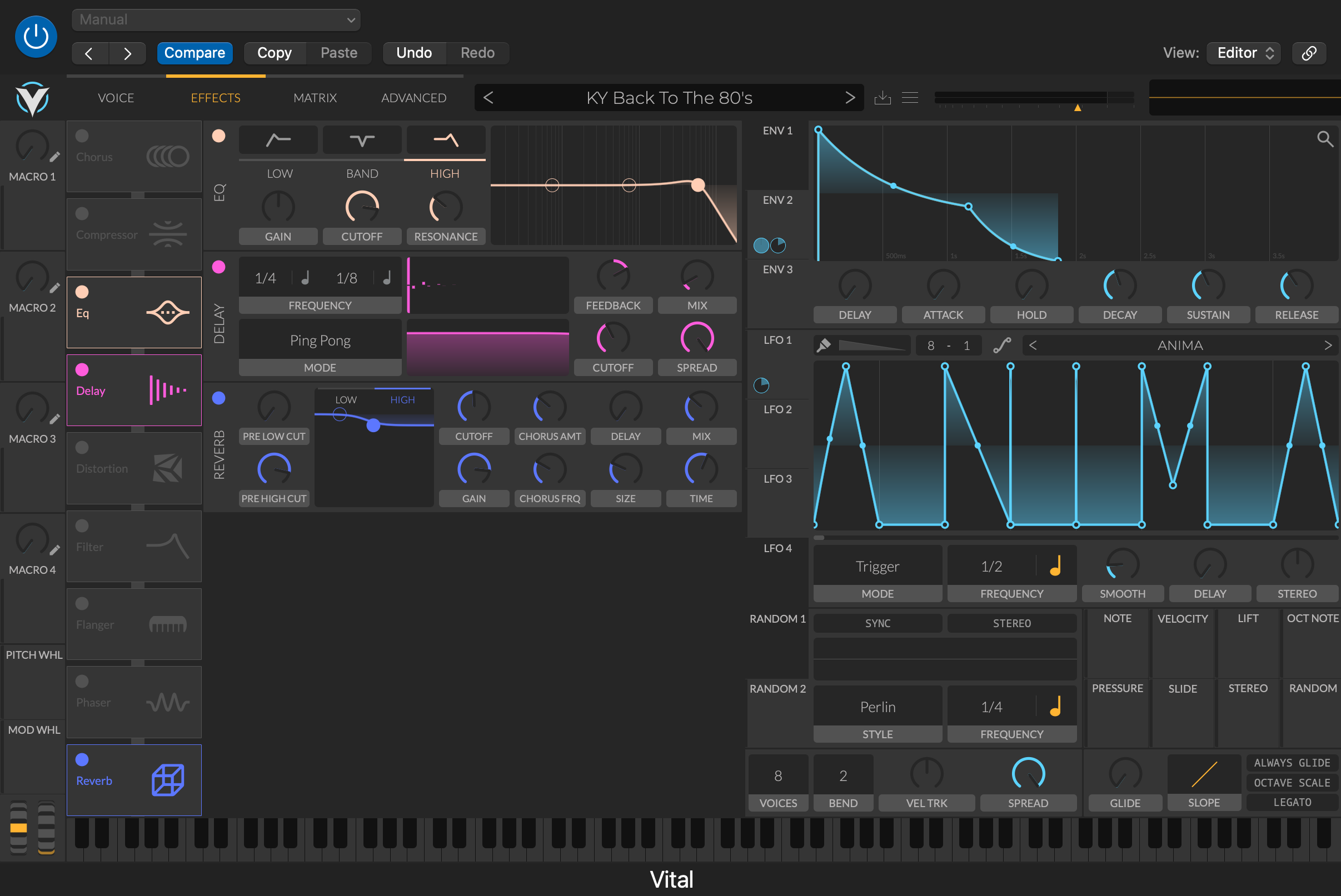Click the Delay bars icon
Screen dimensions: 1341x896
[x=167, y=391]
